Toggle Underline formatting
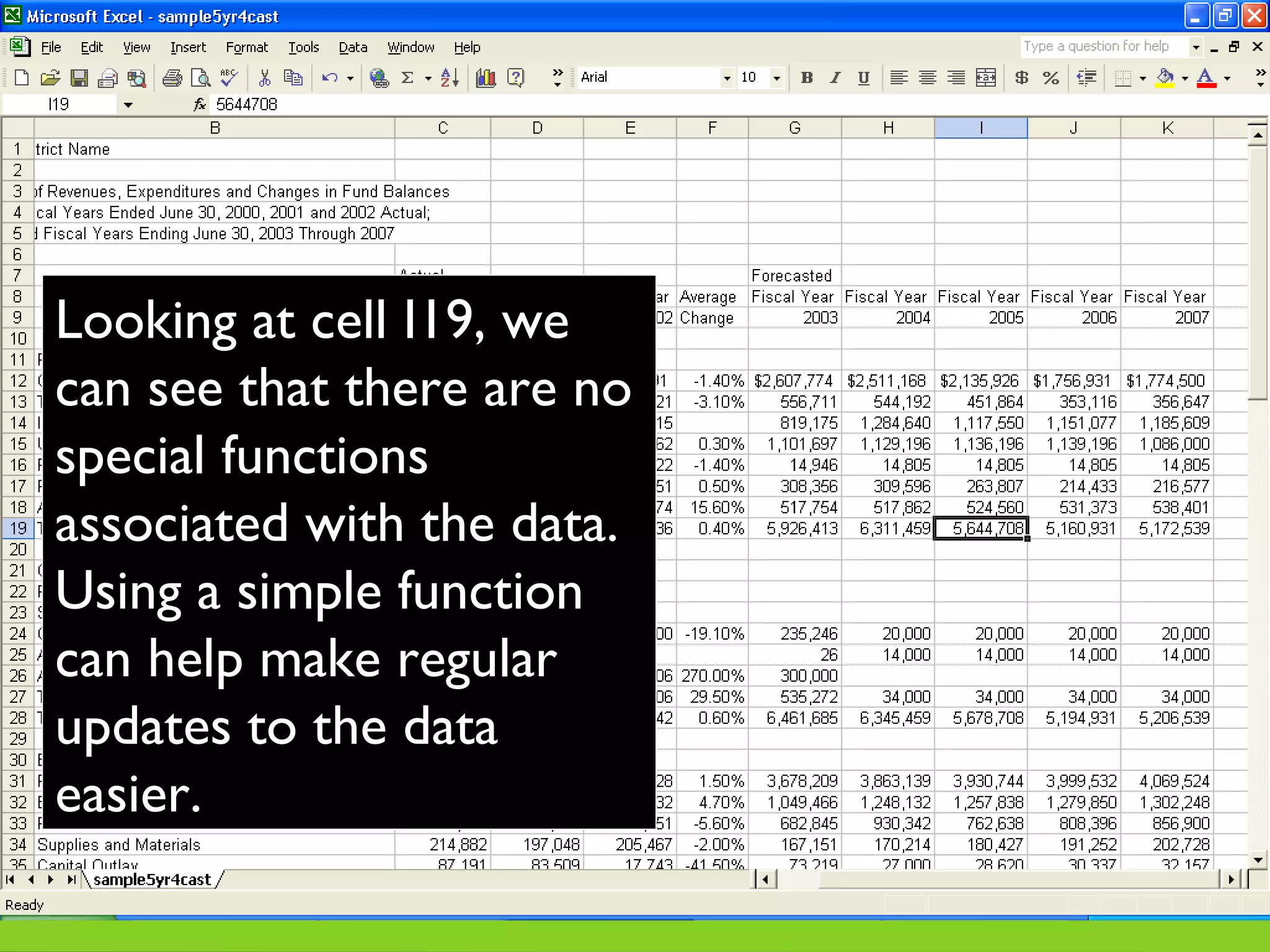 pyautogui.click(x=864, y=77)
